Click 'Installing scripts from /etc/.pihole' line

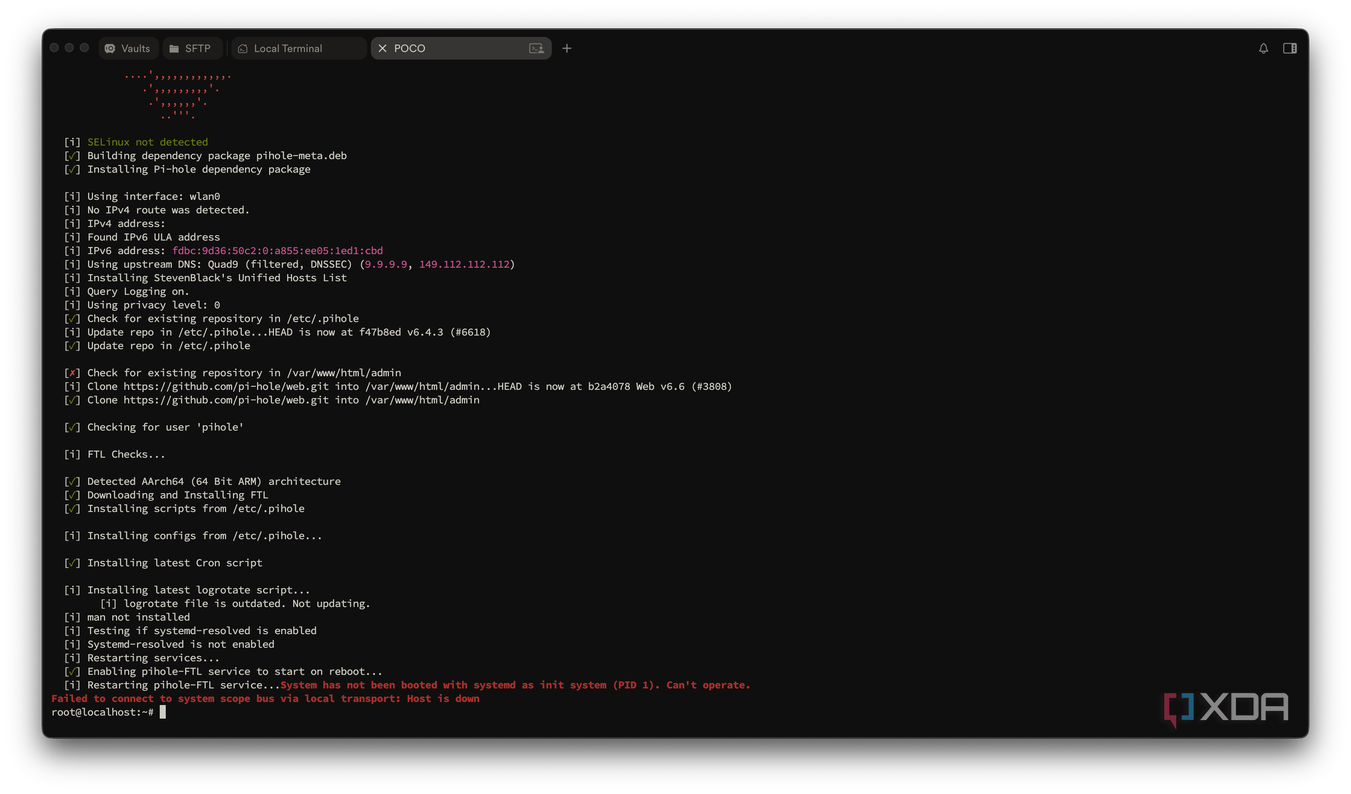coord(196,508)
